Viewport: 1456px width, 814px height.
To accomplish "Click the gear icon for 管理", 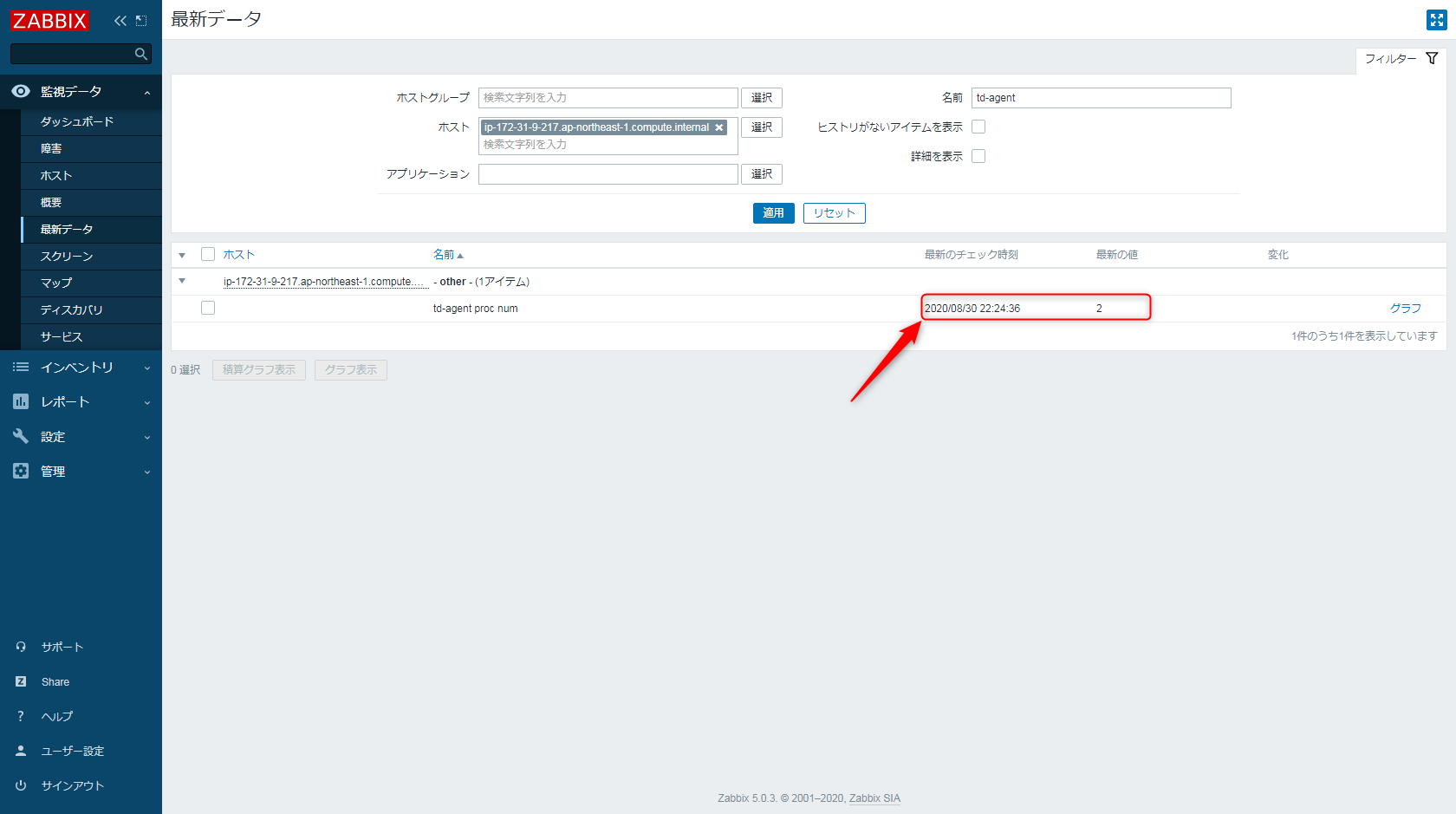I will coord(21,471).
